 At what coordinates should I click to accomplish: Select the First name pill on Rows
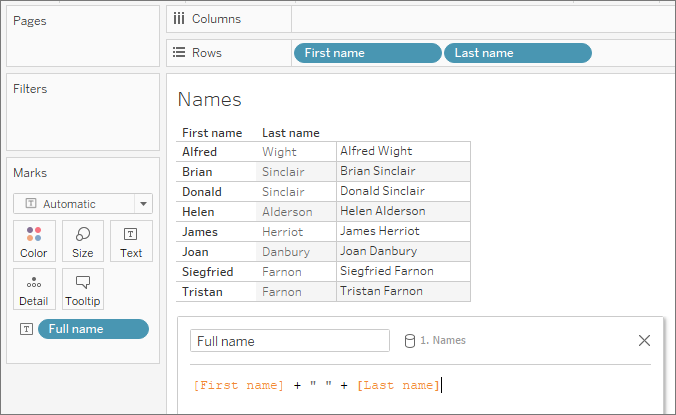click(368, 53)
